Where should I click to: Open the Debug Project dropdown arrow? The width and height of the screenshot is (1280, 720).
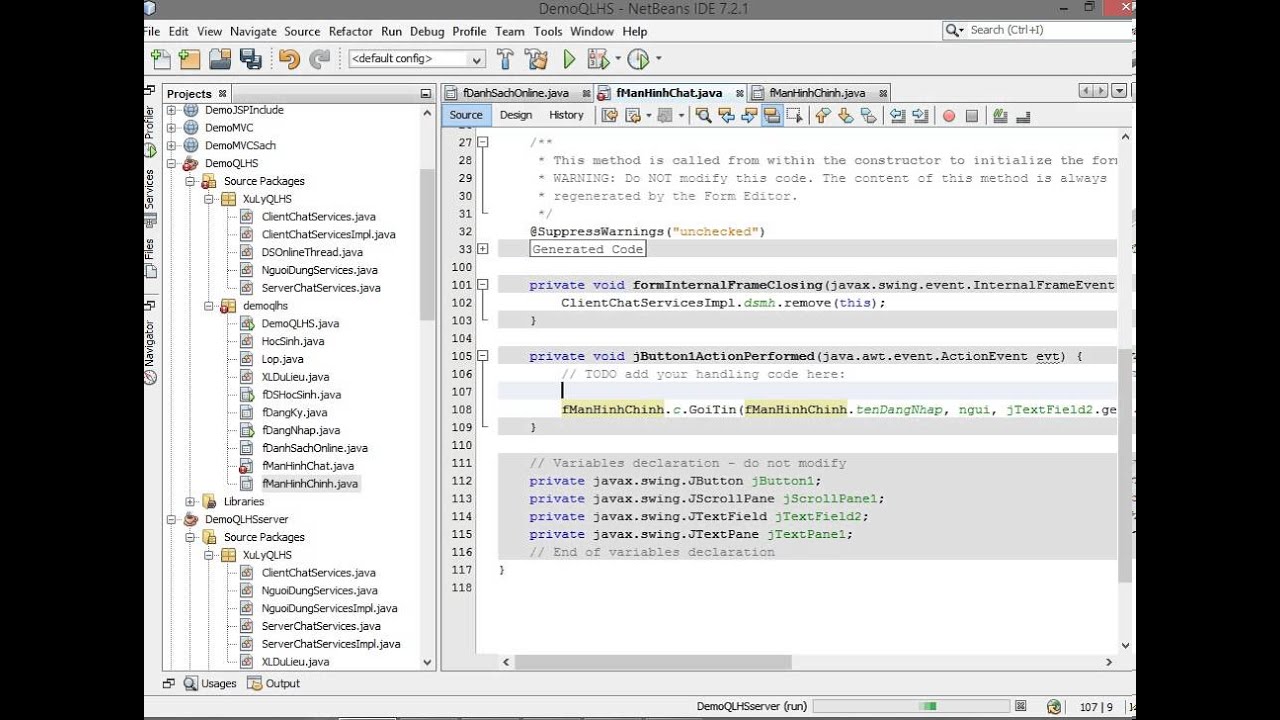pos(618,59)
